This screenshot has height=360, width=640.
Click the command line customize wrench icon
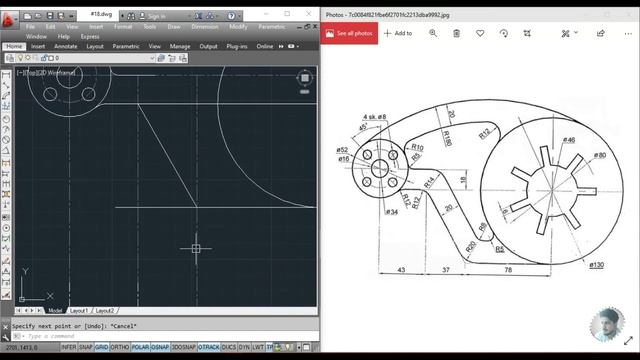5,337
